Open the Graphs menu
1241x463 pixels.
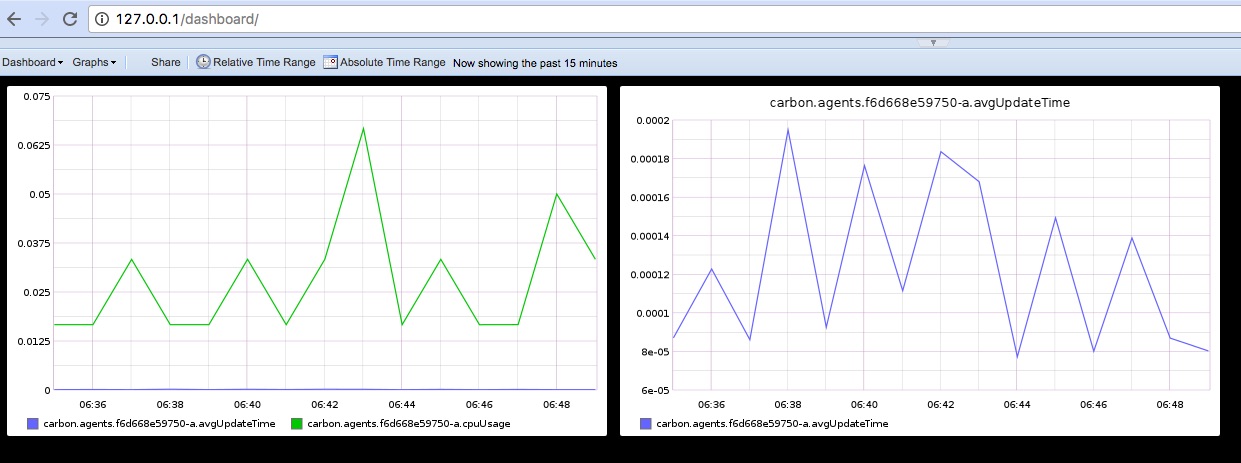pyautogui.click(x=94, y=62)
